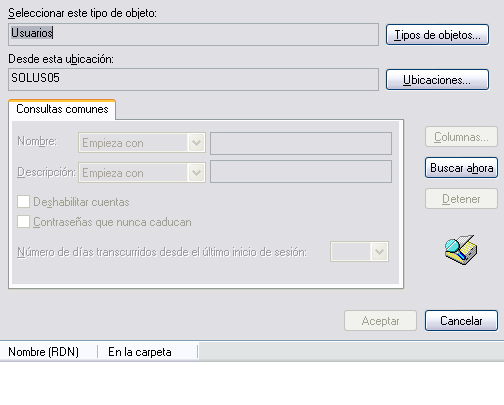Click the Descripción text input field
Image resolution: width=504 pixels, height=405 pixels.
(301, 172)
